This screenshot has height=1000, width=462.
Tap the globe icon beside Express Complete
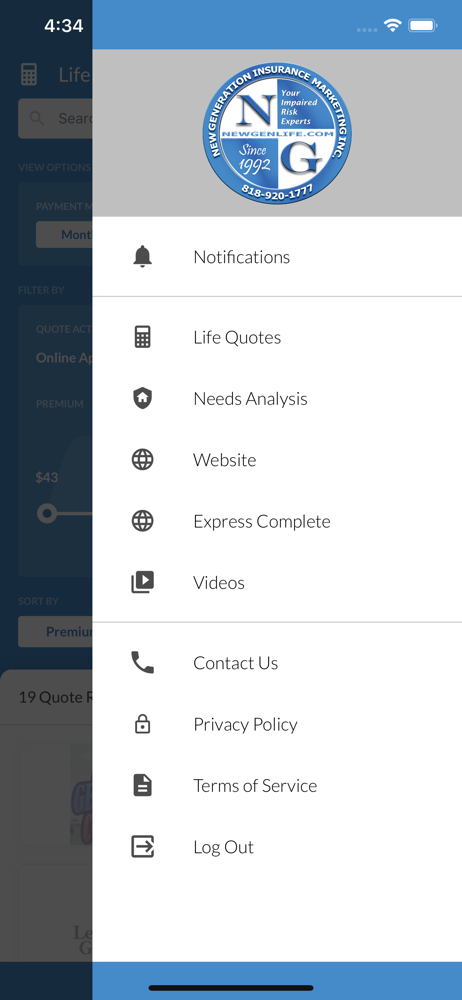point(142,520)
